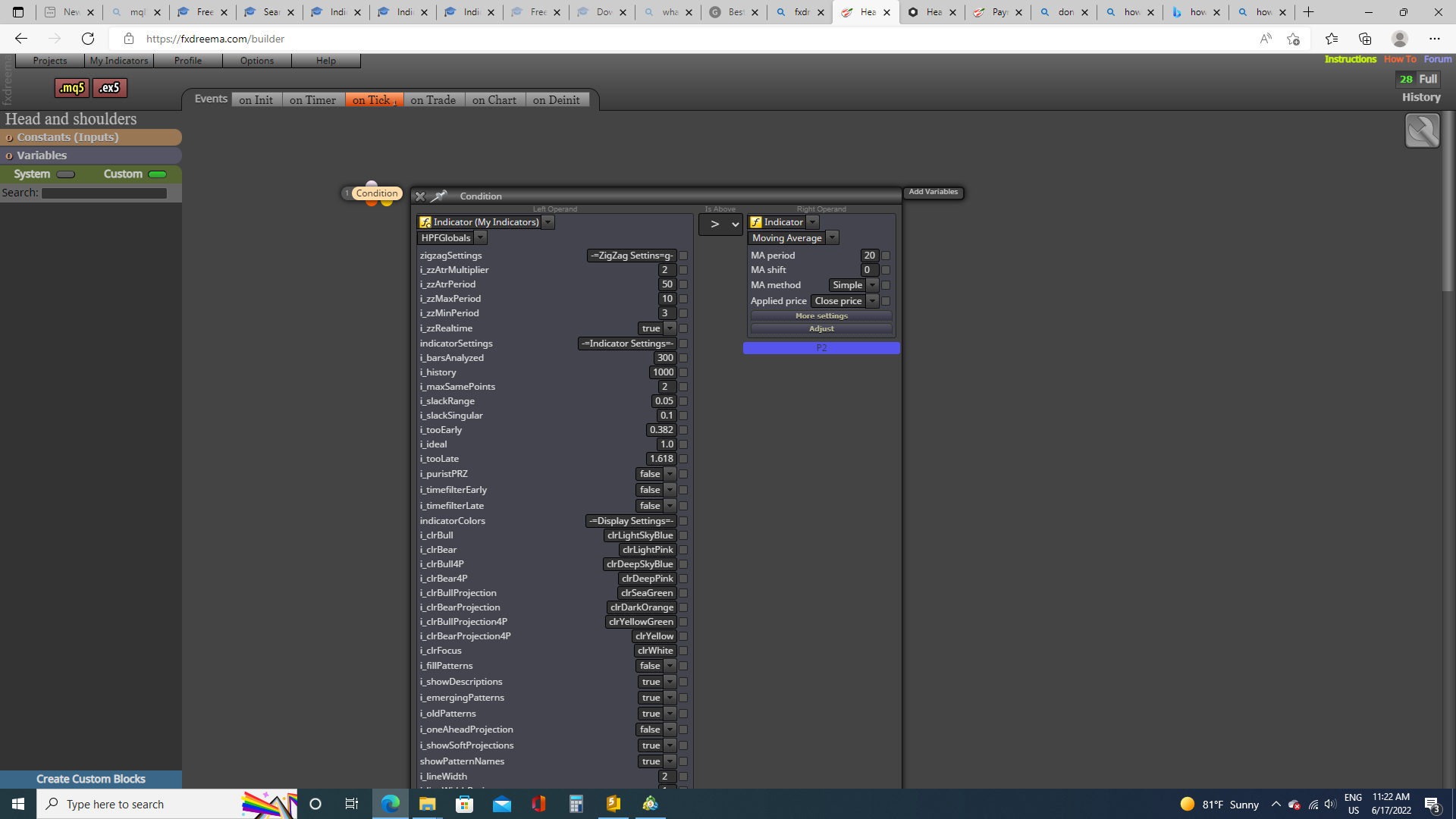The height and width of the screenshot is (819, 1456).
Task: Open the Moving Average indicator dropdown
Action: (x=833, y=238)
